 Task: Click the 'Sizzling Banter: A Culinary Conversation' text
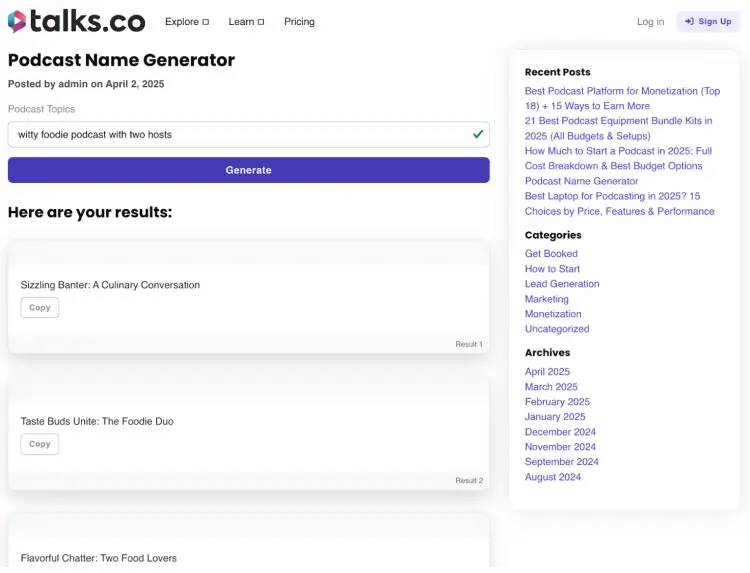click(x=110, y=285)
